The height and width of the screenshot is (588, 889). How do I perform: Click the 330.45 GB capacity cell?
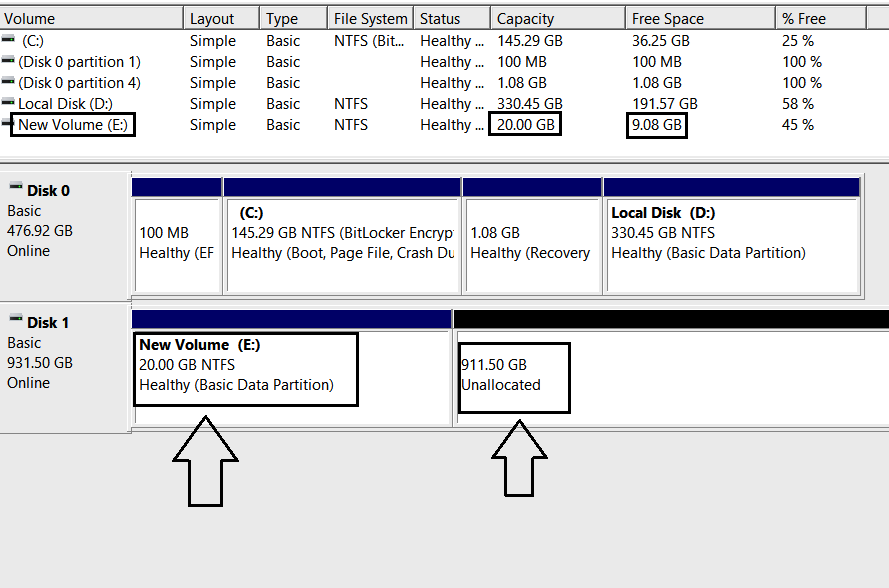pos(530,104)
